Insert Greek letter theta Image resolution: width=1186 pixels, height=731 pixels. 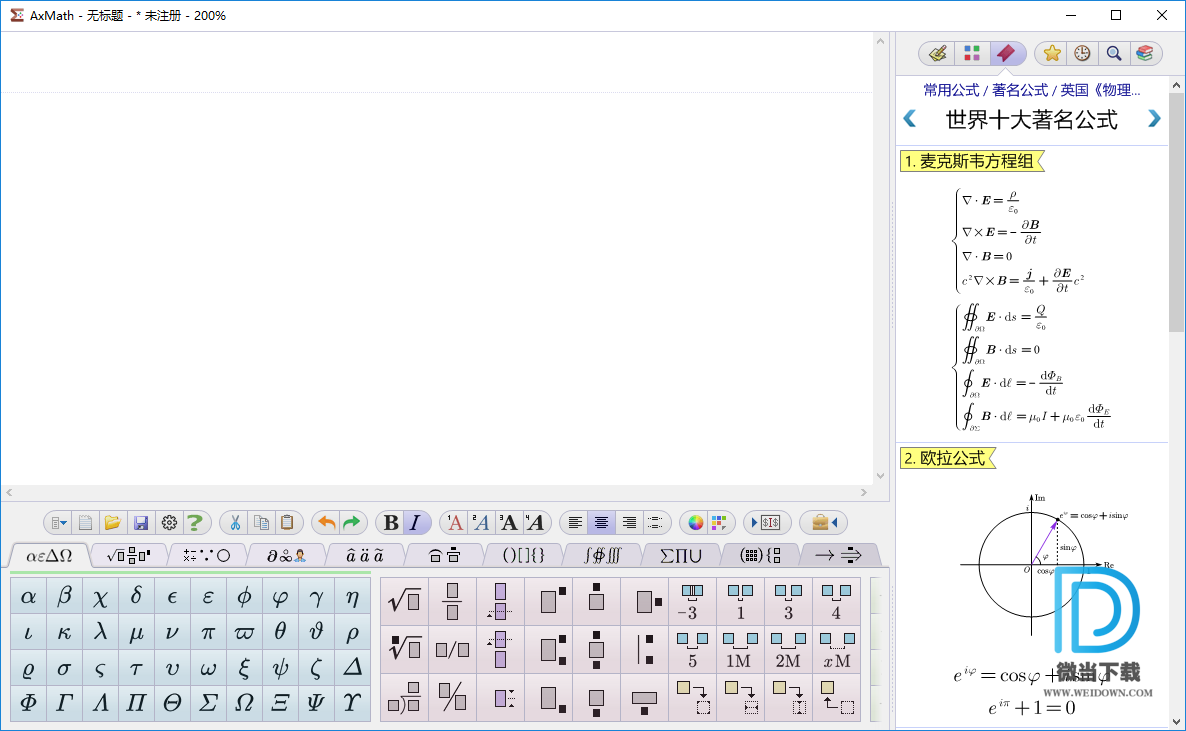[x=280, y=632]
